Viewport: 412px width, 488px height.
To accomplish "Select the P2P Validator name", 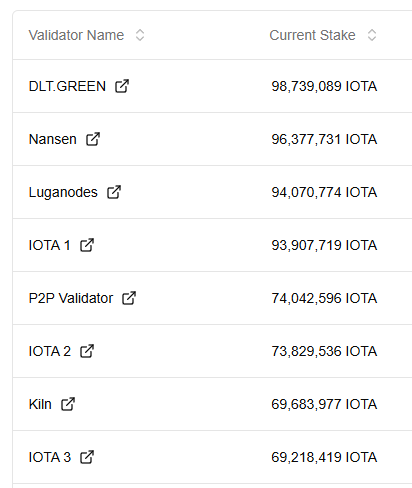I will coord(71,298).
